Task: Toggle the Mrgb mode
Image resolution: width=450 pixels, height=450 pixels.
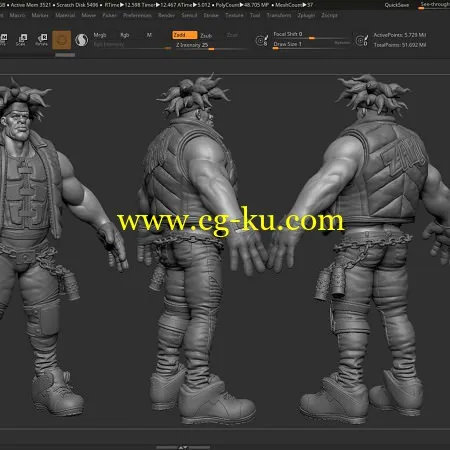Action: coord(100,35)
